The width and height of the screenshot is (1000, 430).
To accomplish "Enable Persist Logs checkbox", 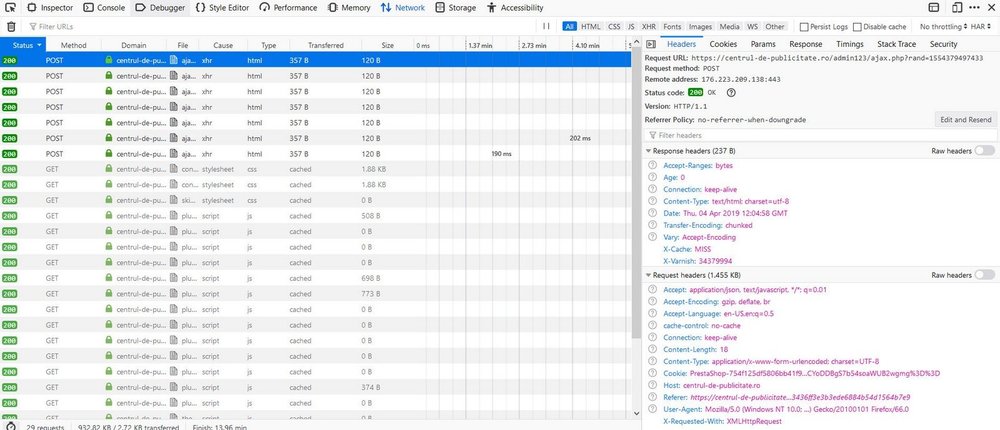I will (804, 27).
